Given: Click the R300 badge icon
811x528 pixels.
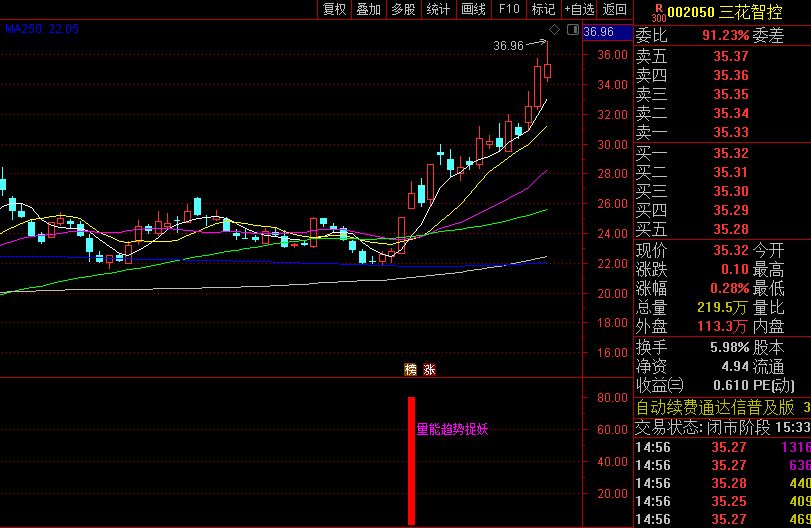Looking at the screenshot, I should pos(658,13).
